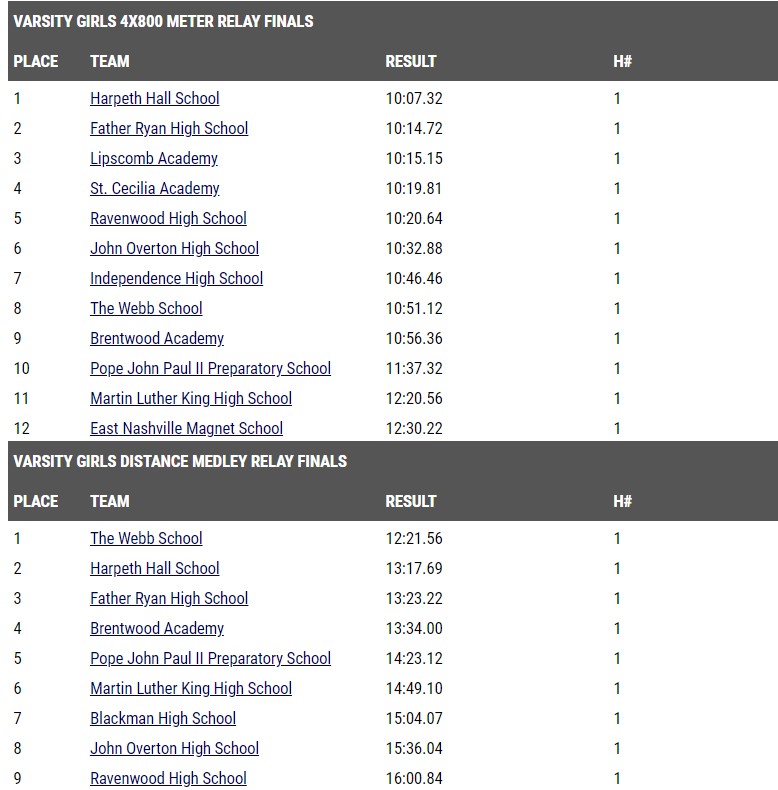Open the St. Cecilia Academy link
The image size is (778, 790).
[155, 188]
